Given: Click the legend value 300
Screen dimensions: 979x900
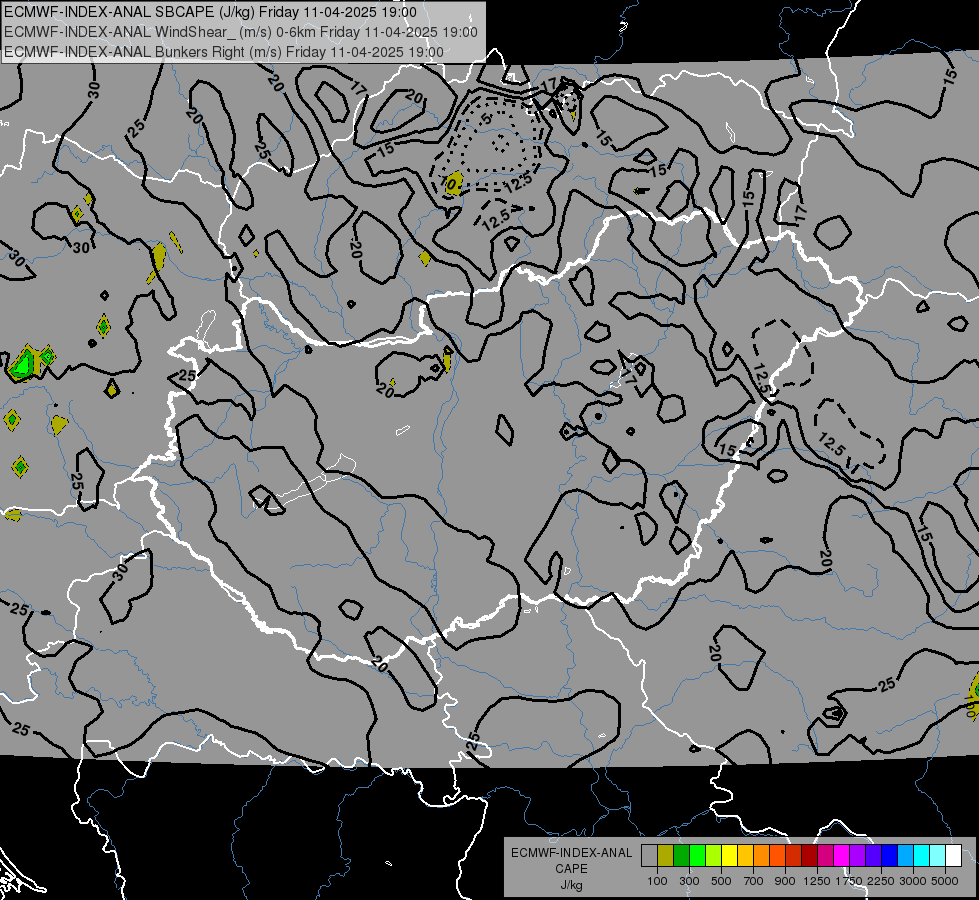Looking at the screenshot, I should point(689,881).
